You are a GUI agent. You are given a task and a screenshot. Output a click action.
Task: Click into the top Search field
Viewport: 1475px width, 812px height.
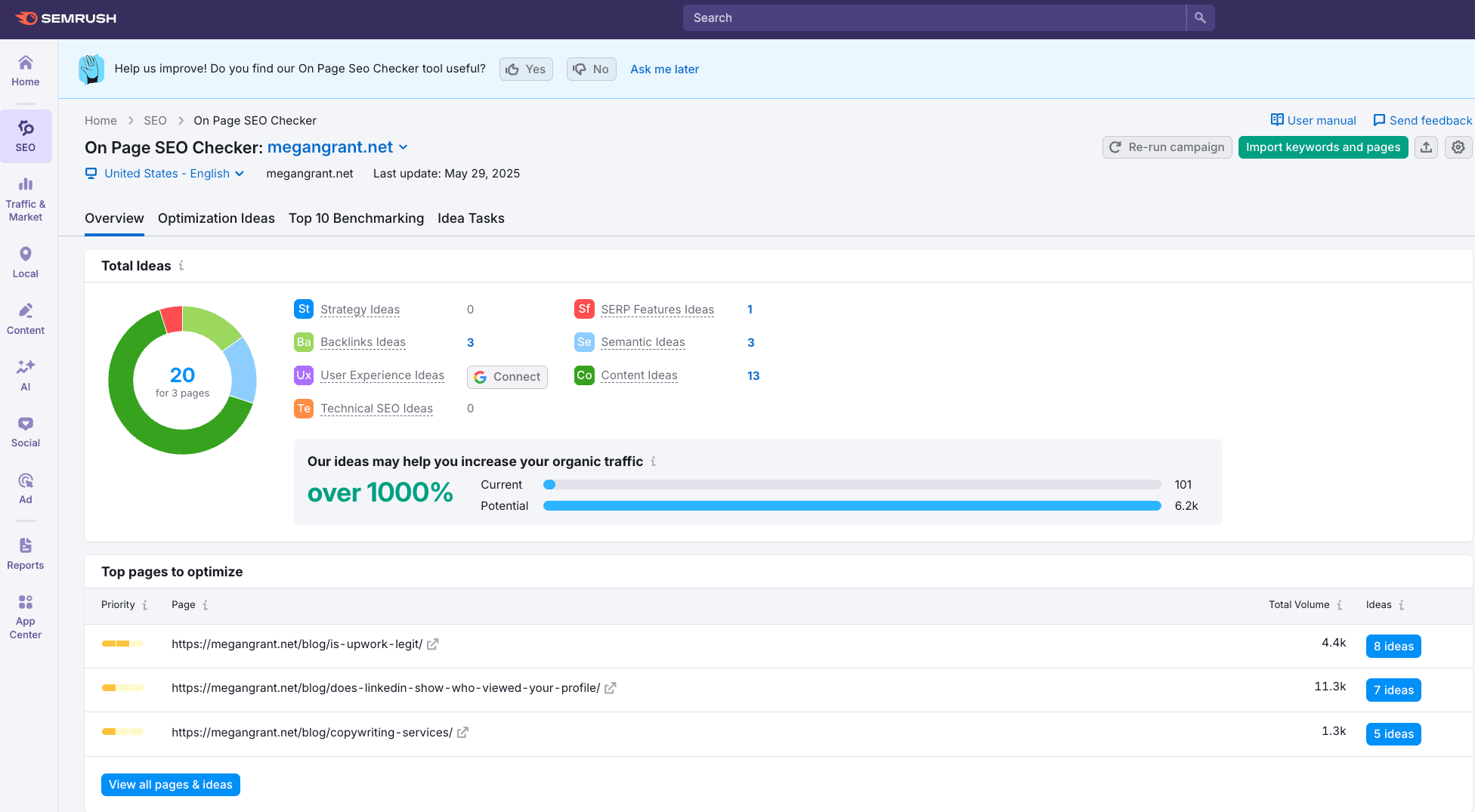click(x=934, y=17)
